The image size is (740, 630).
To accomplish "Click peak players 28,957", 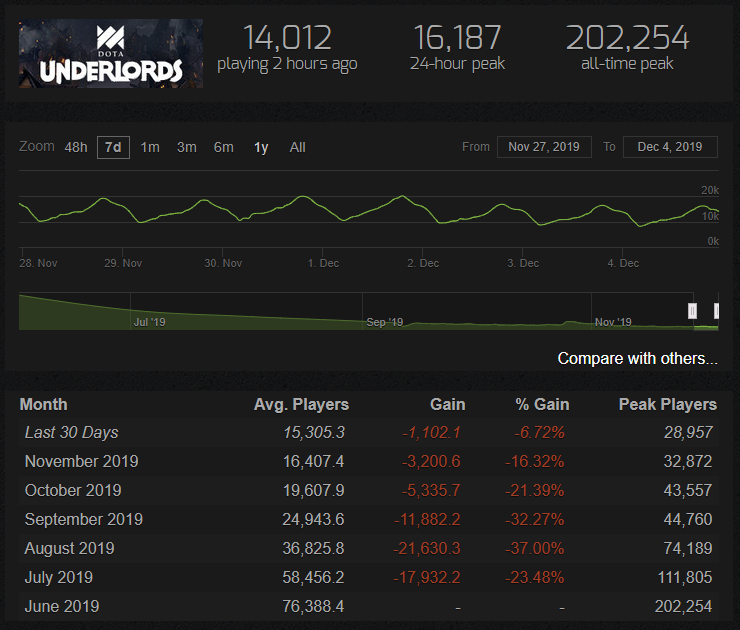I will tap(689, 432).
